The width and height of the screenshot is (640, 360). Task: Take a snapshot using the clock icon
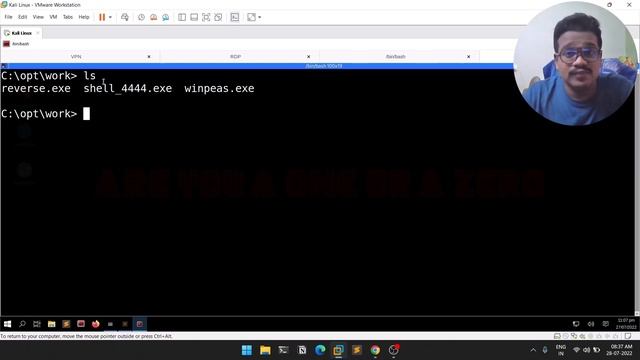[141, 17]
